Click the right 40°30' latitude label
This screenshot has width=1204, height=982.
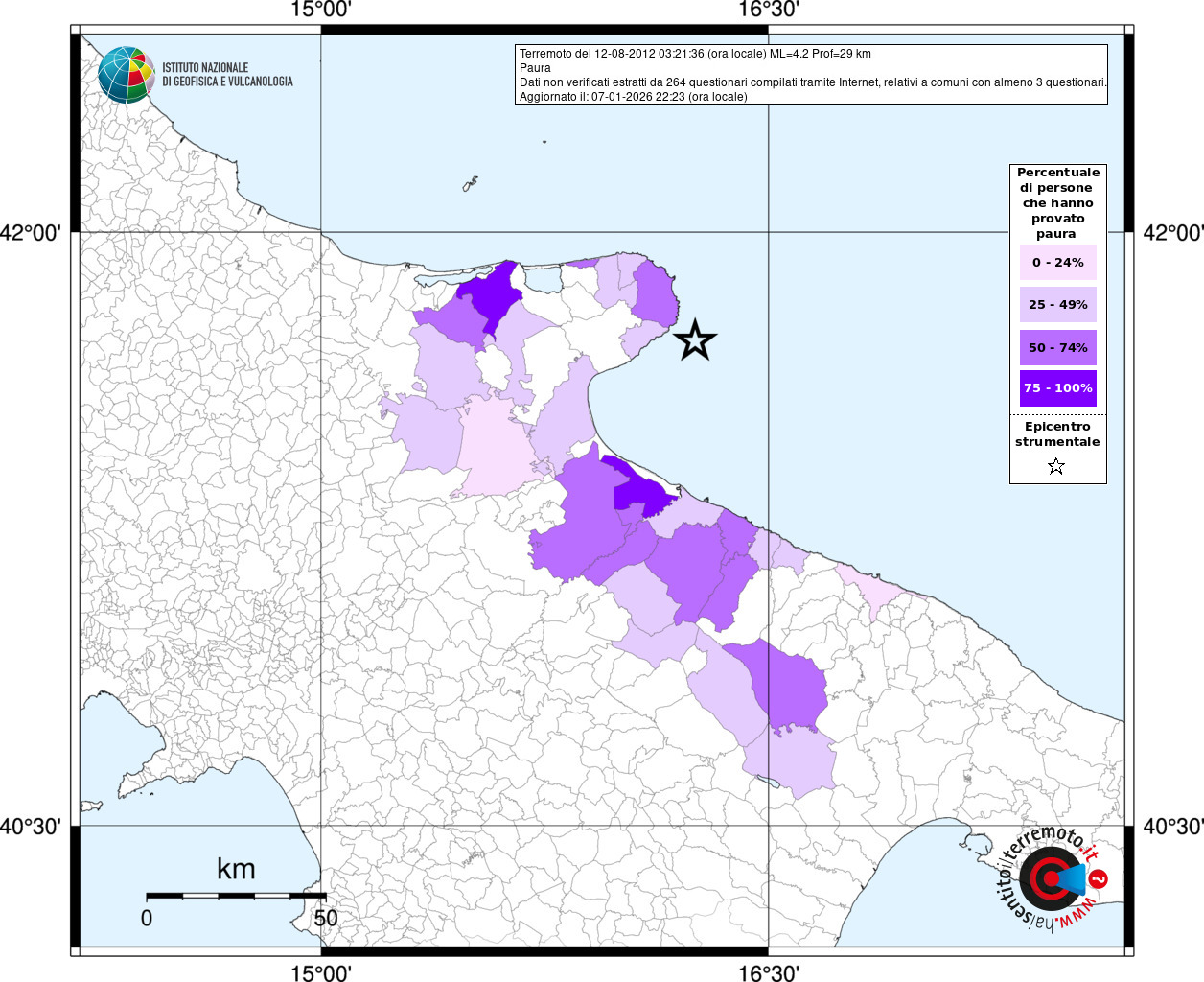(x=1173, y=826)
